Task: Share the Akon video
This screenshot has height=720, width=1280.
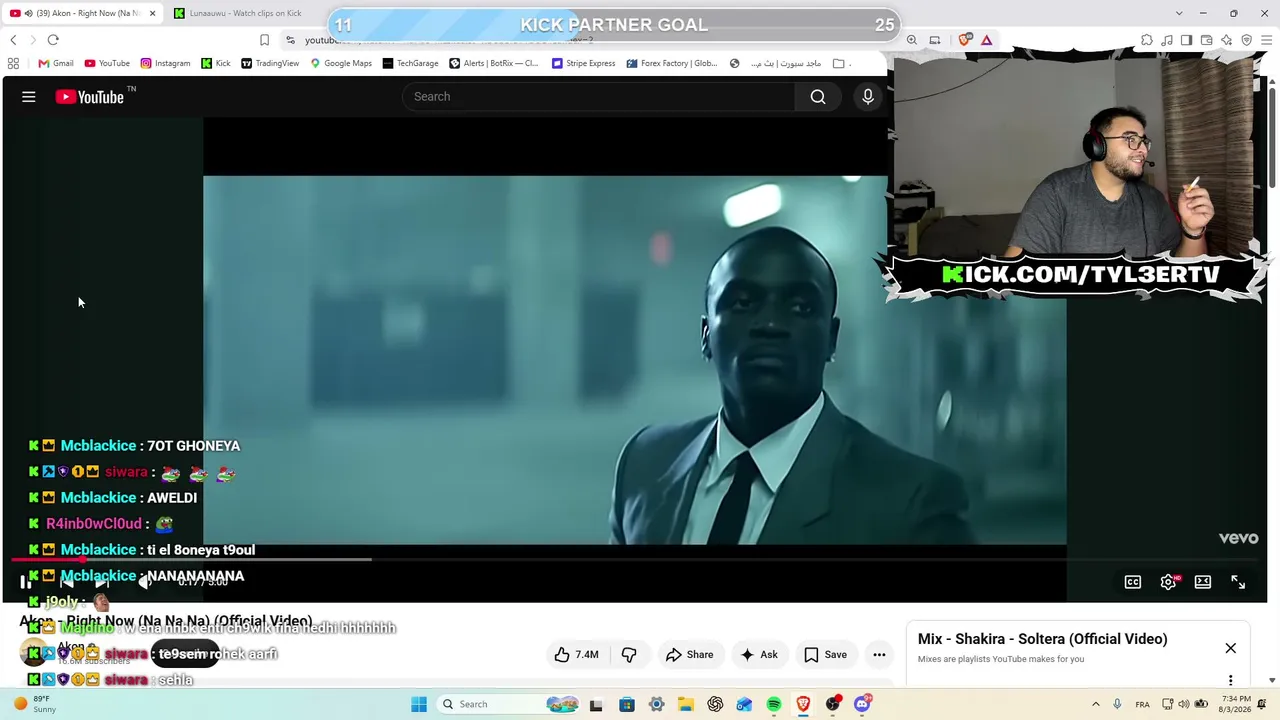Action: tap(689, 655)
